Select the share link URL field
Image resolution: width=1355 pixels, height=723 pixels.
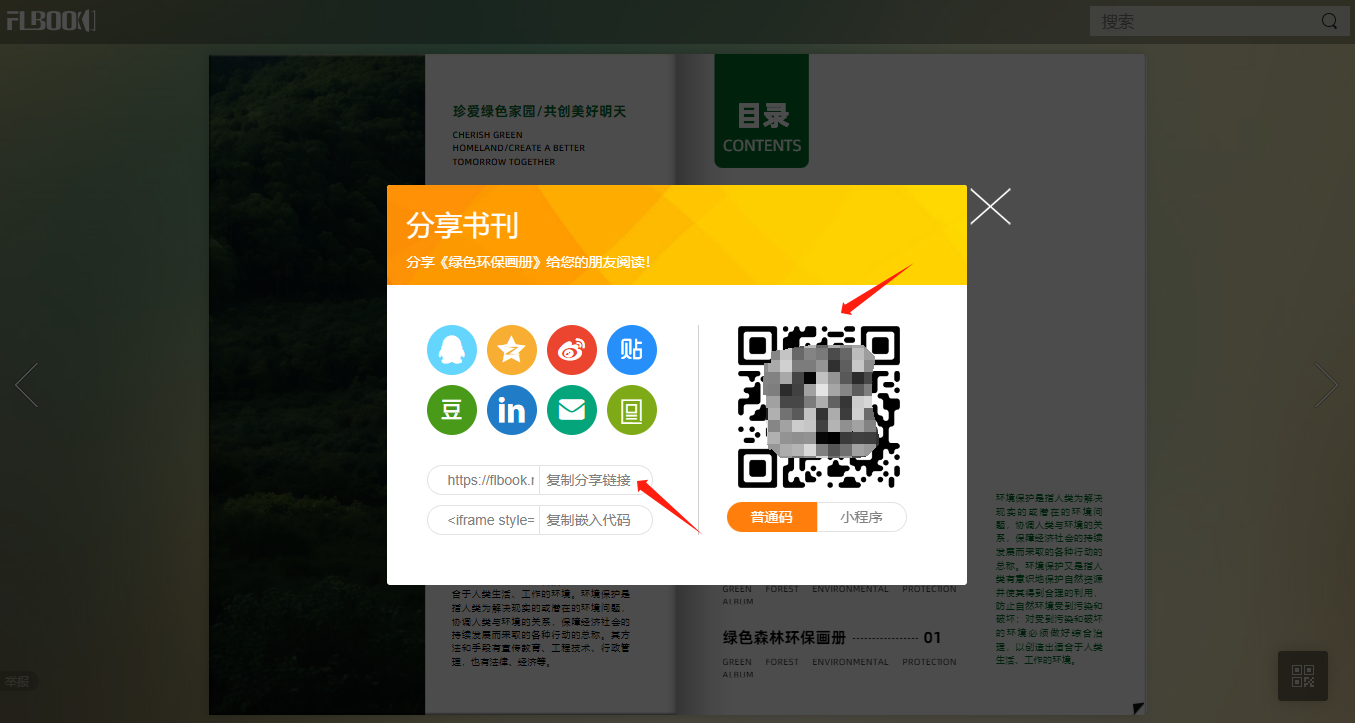(484, 480)
